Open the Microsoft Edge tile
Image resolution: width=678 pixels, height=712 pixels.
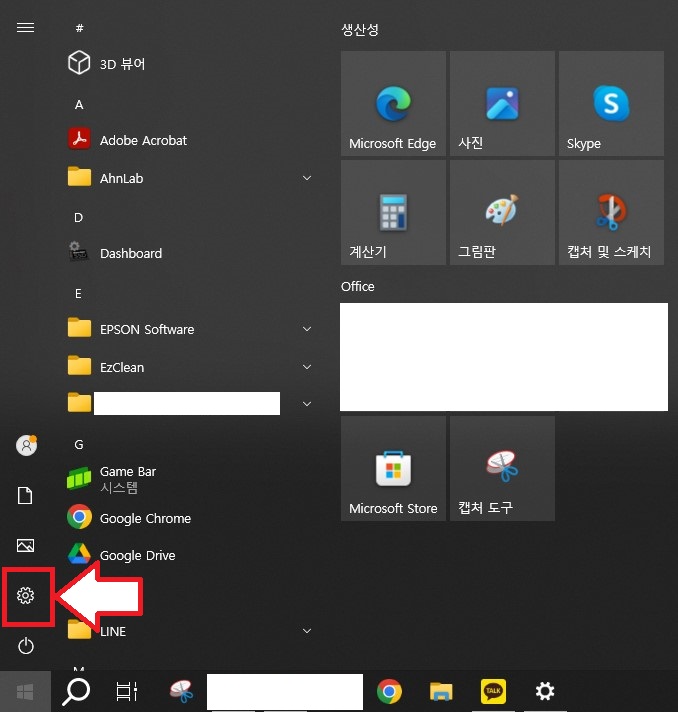point(393,104)
